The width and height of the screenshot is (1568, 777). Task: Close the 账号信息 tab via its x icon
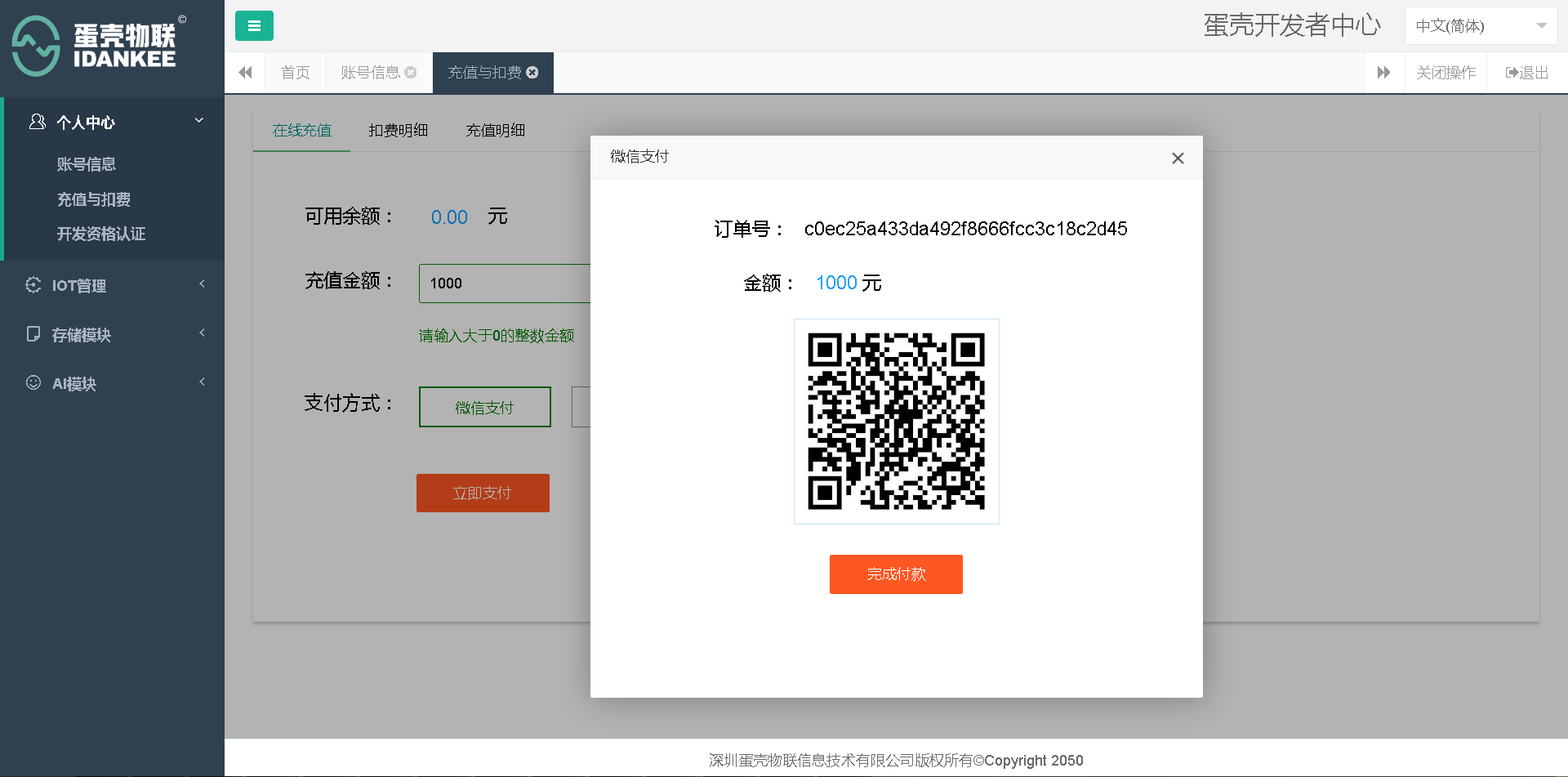coord(411,73)
